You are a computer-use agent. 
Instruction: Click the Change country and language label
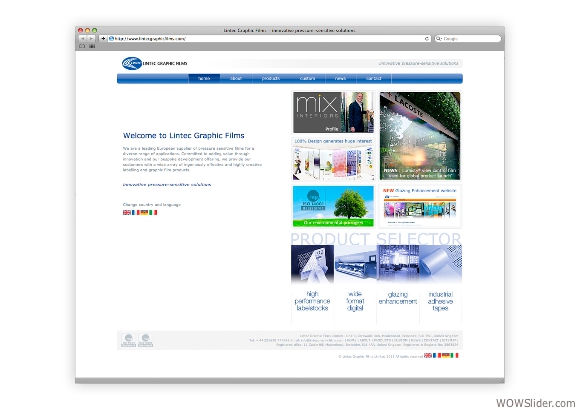point(152,205)
